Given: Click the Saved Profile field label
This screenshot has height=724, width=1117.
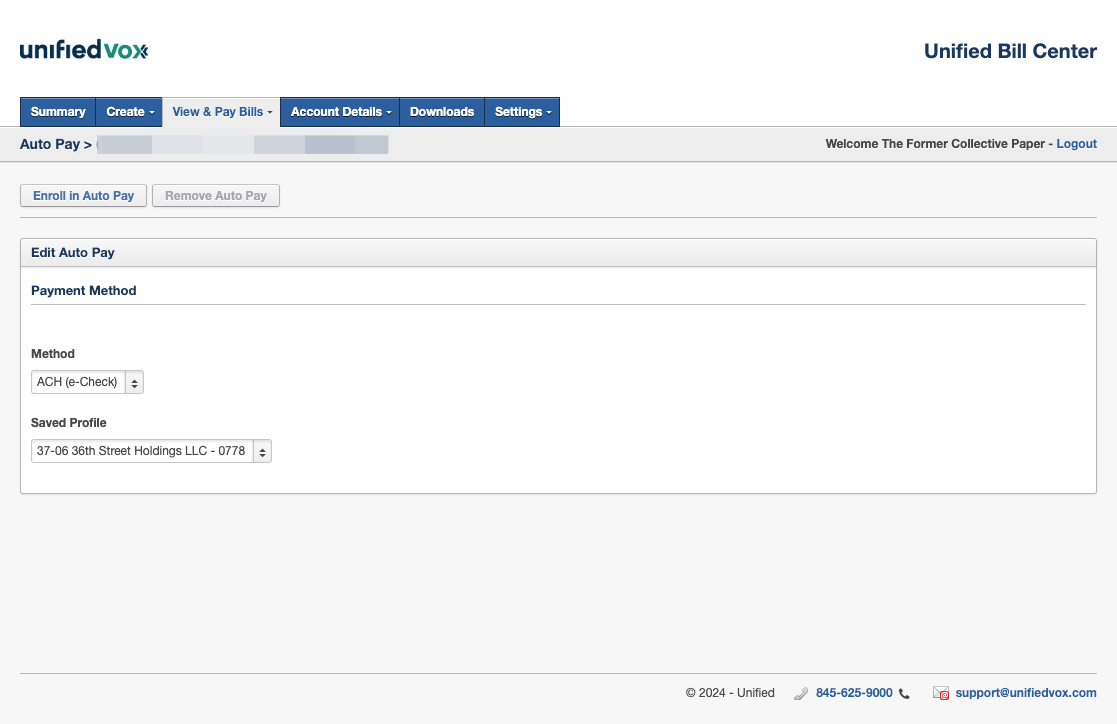Looking at the screenshot, I should click(68, 423).
